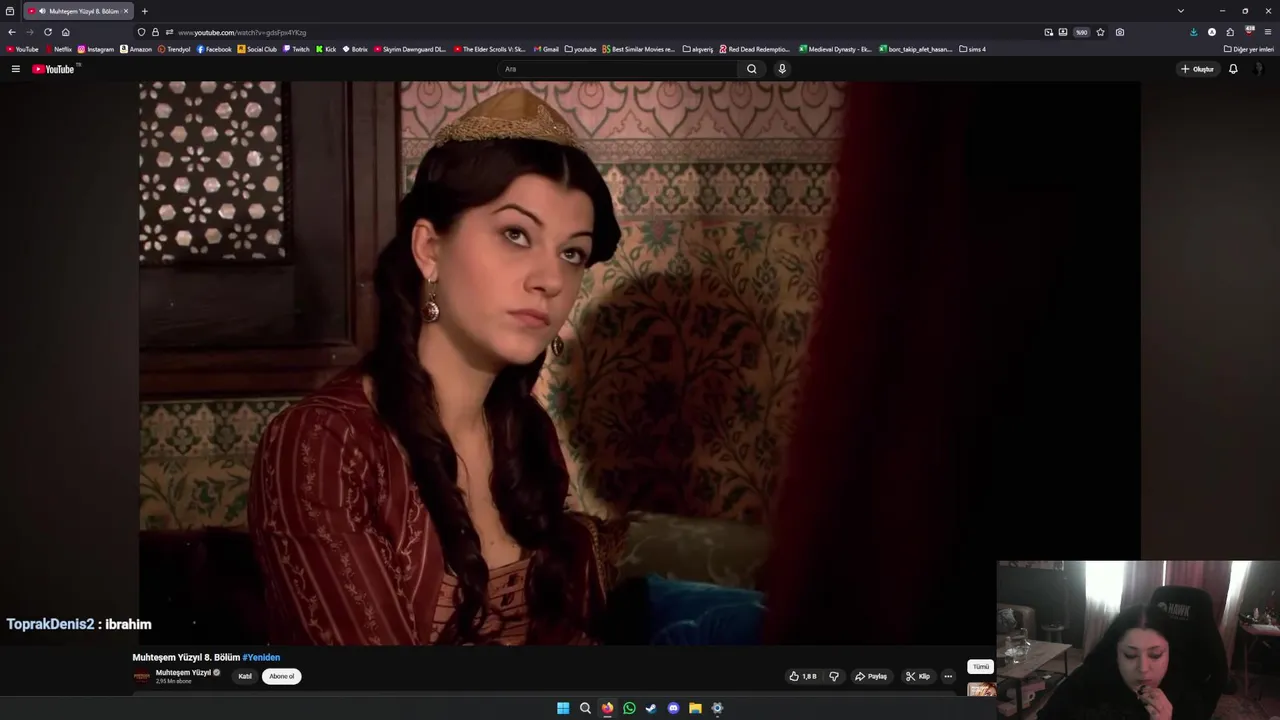This screenshot has height=720, width=1280.
Task: Open Discord from taskbar
Action: (x=673, y=708)
